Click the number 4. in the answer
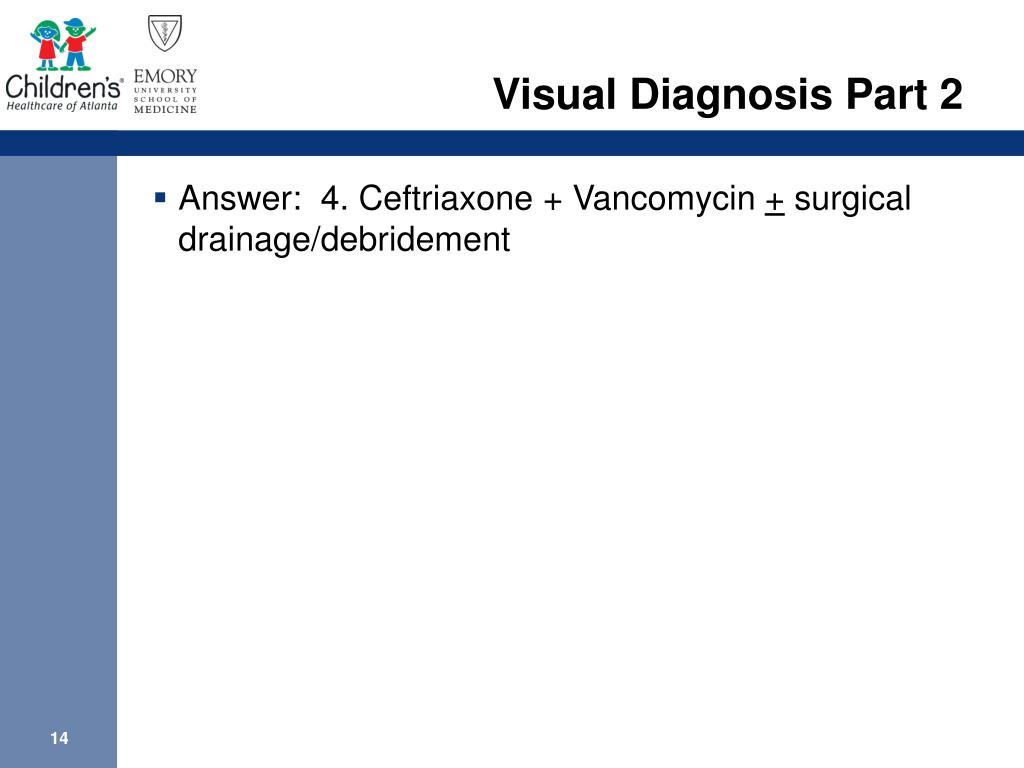 pyautogui.click(x=334, y=198)
